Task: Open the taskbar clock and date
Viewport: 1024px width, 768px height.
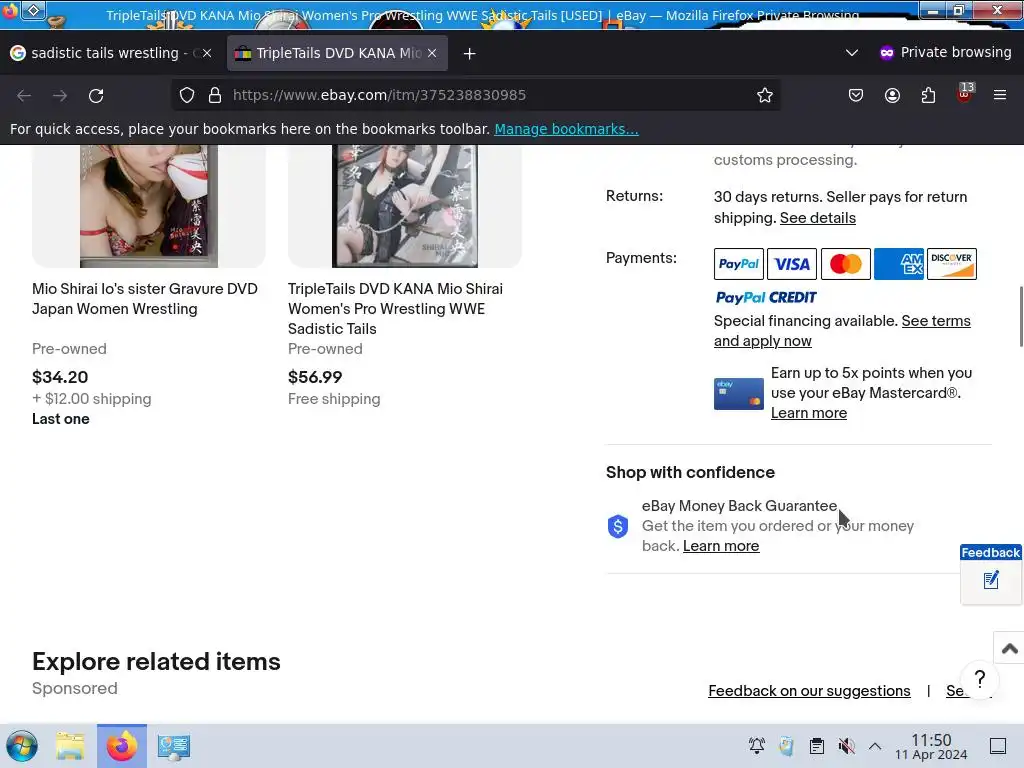Action: click(931, 746)
